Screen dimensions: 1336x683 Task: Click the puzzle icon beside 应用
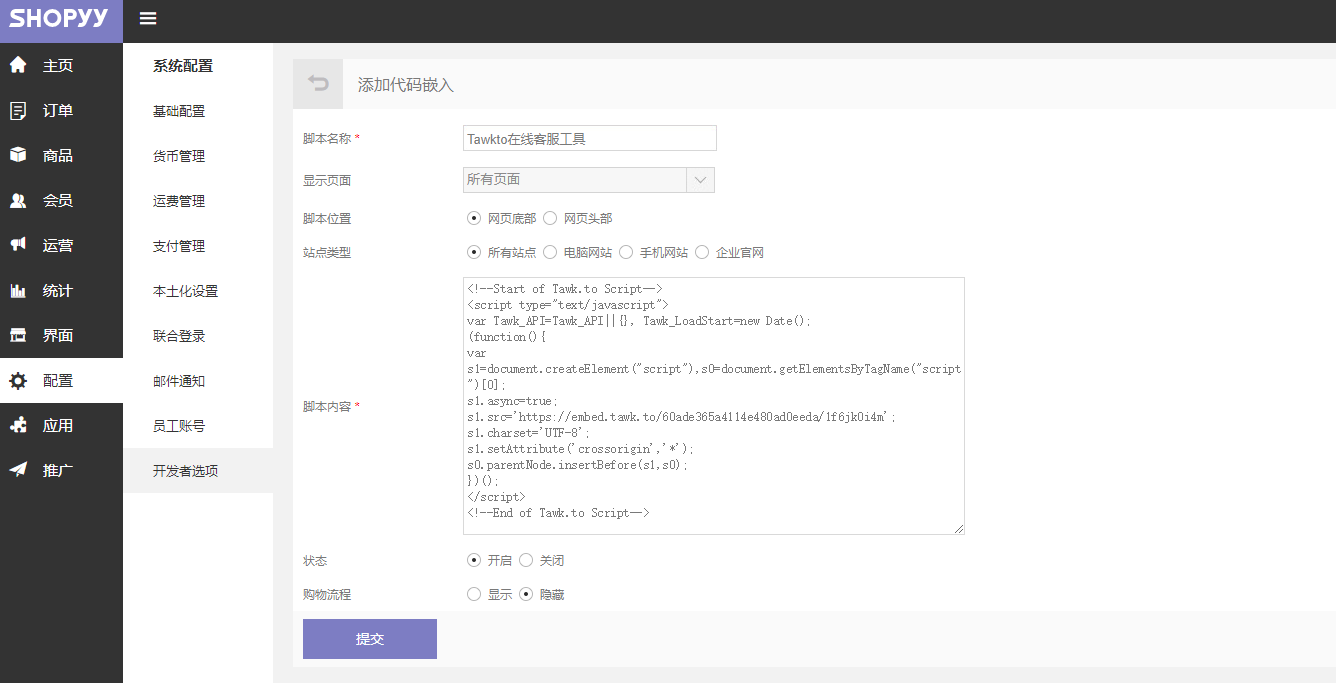[18, 425]
